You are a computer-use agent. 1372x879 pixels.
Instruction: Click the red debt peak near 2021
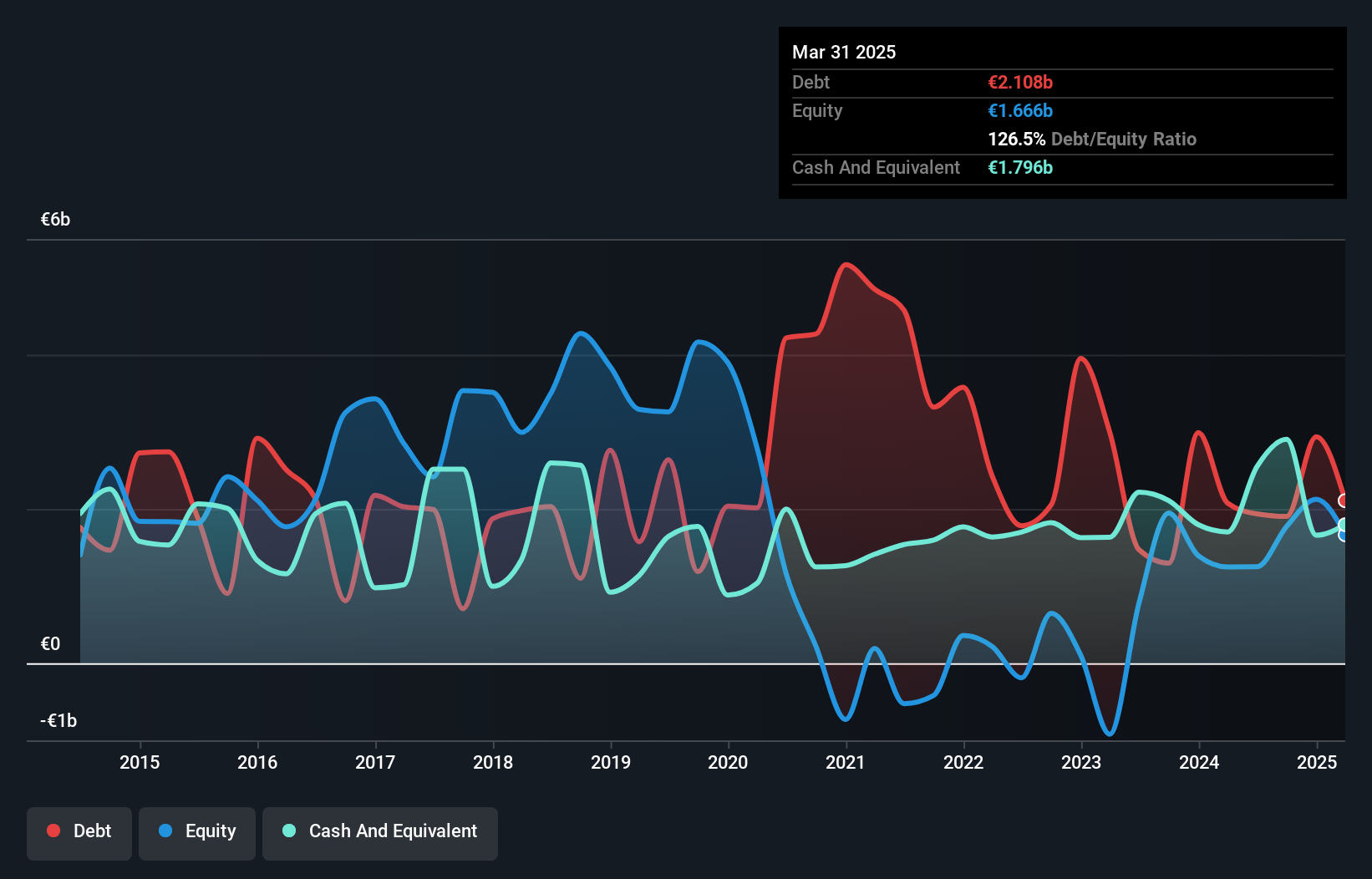coord(846,265)
